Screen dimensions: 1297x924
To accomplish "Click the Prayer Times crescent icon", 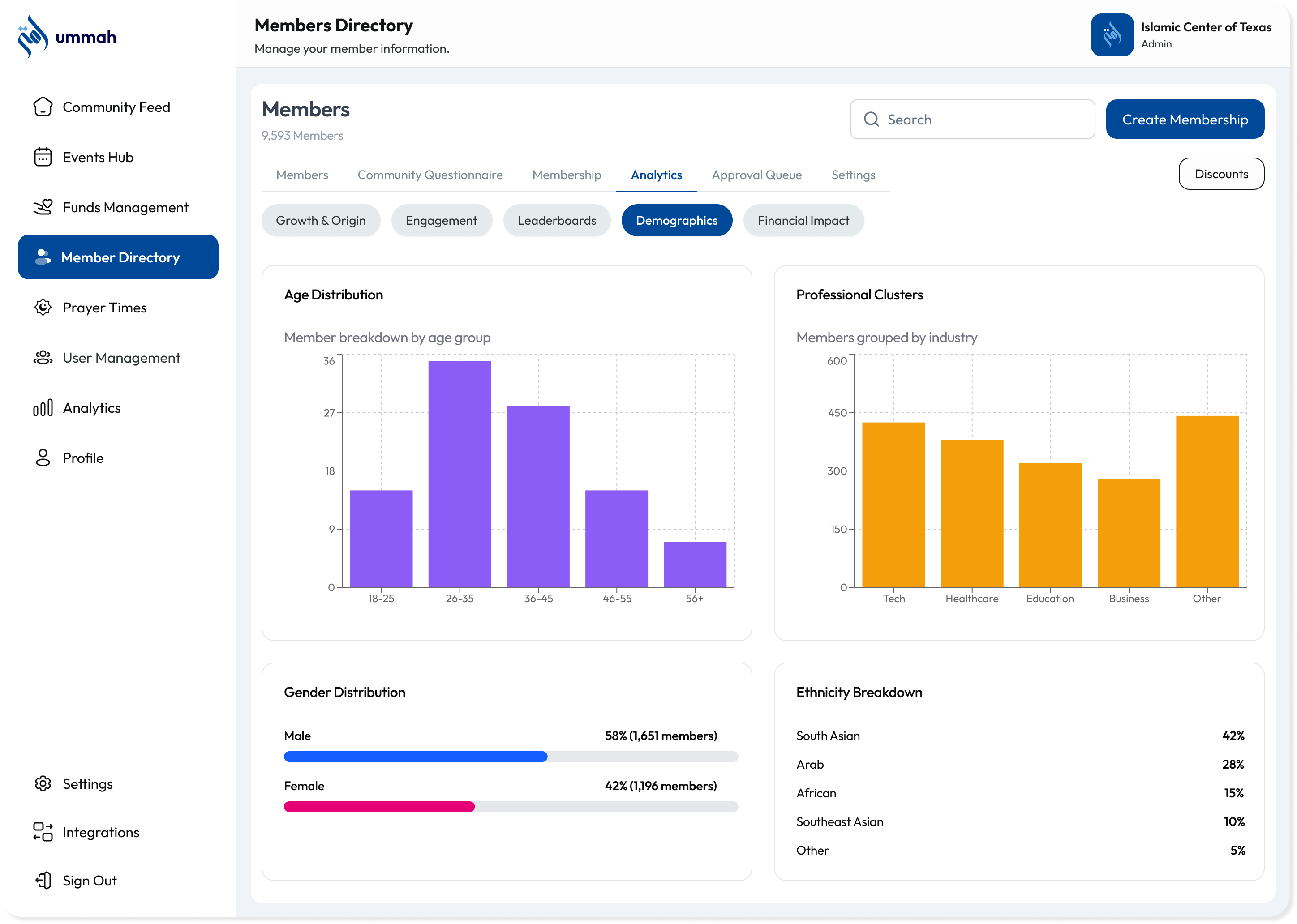I will point(43,307).
